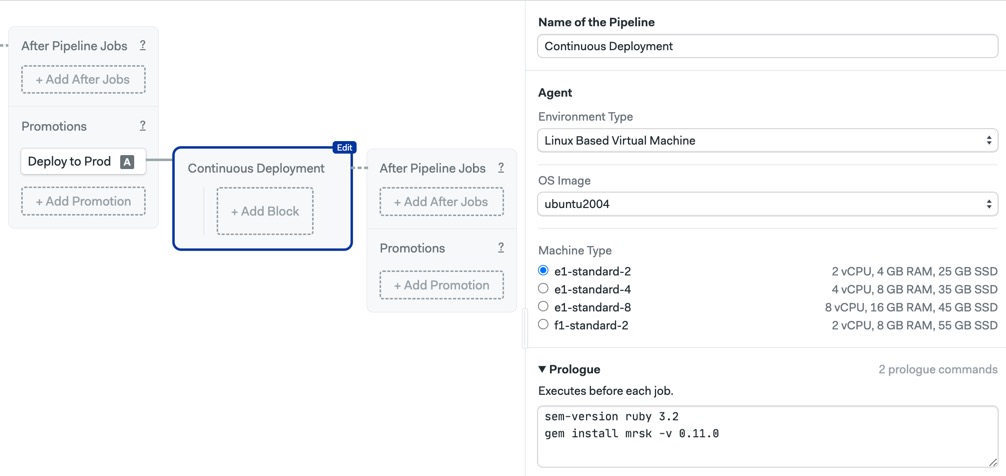Open OS Image dropdown showing ubuntu2004

pyautogui.click(x=767, y=205)
